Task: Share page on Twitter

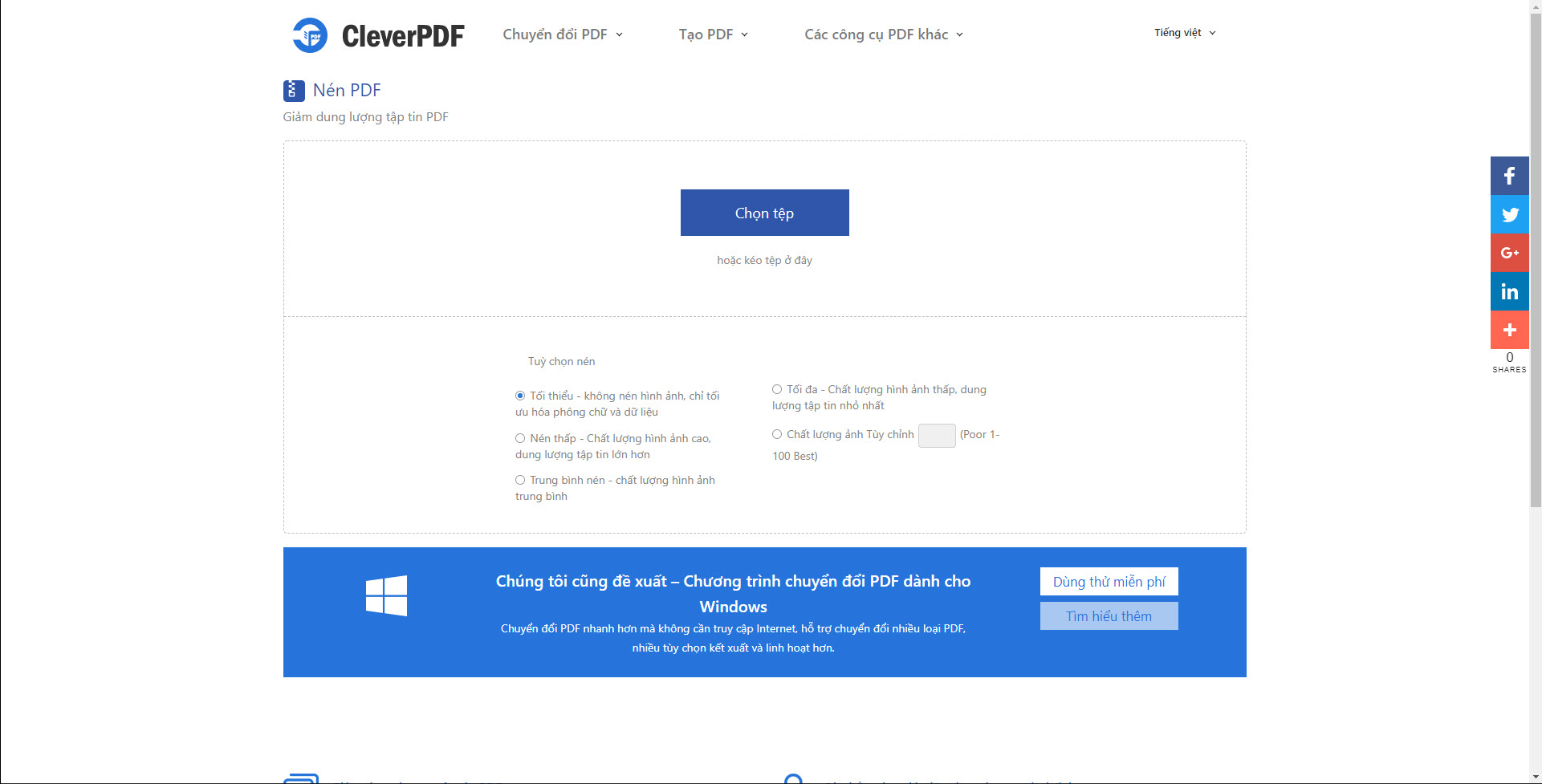Action: click(x=1509, y=214)
